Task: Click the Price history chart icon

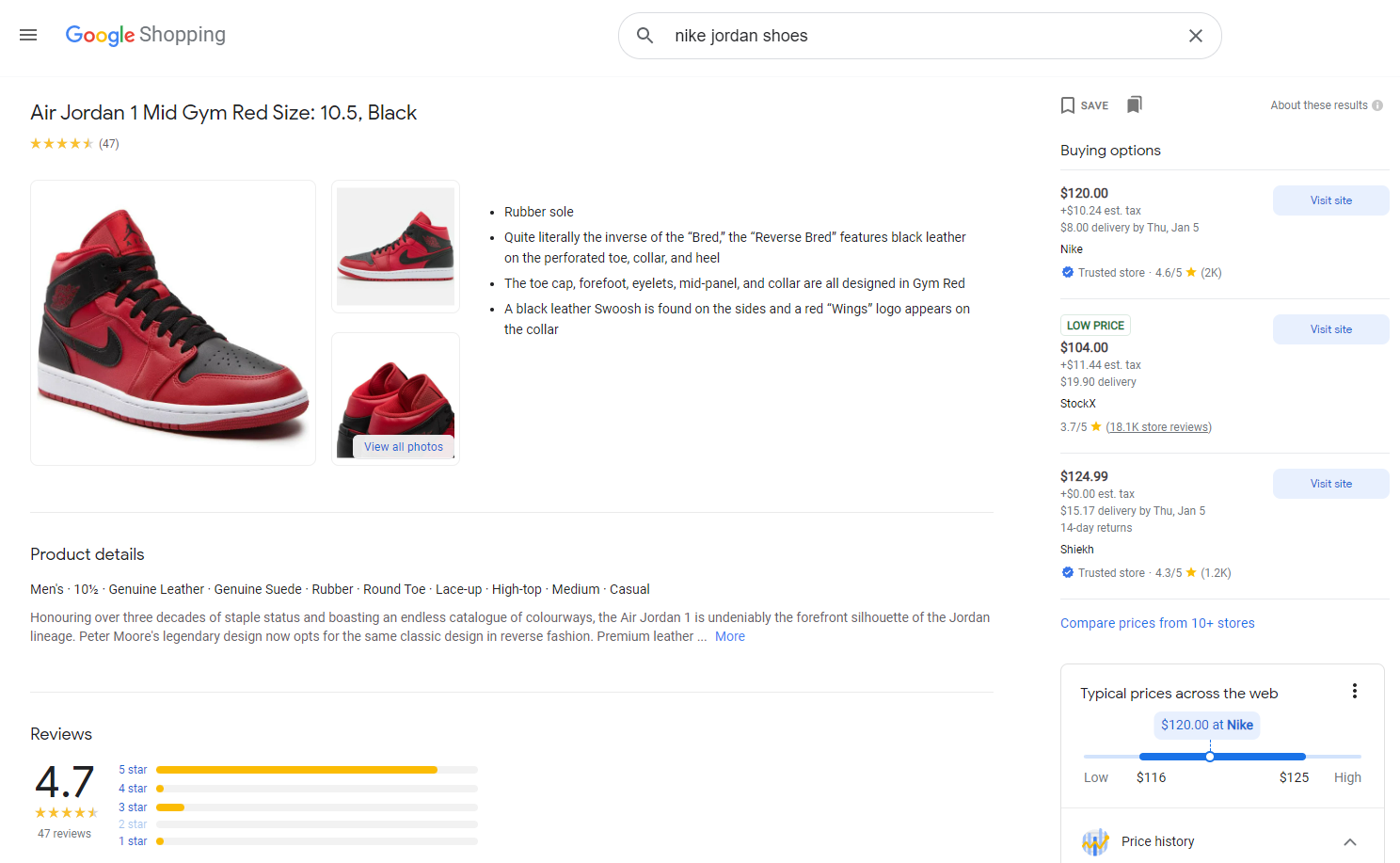Action: click(x=1095, y=841)
